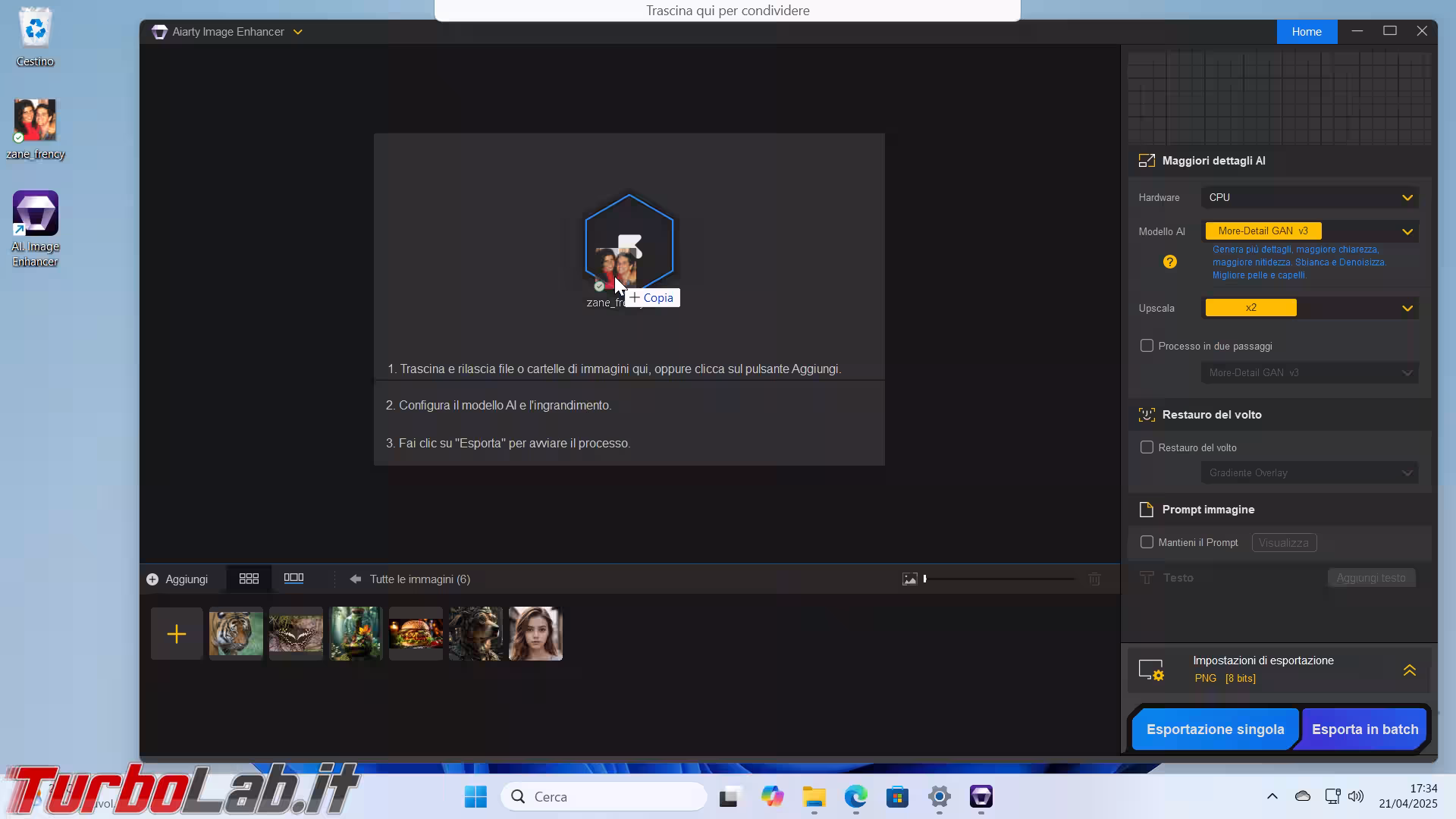1456x819 pixels.
Task: Click the Esporta in batch button
Action: click(x=1364, y=730)
